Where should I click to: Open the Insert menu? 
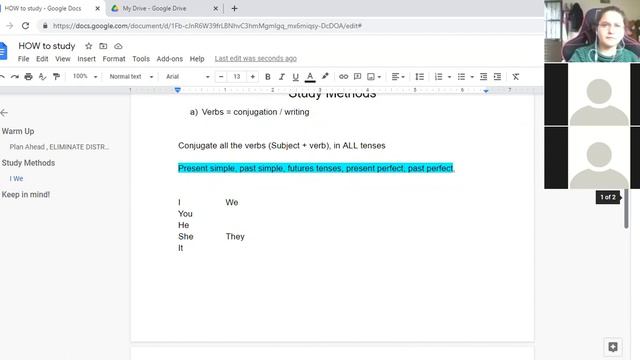(87, 59)
